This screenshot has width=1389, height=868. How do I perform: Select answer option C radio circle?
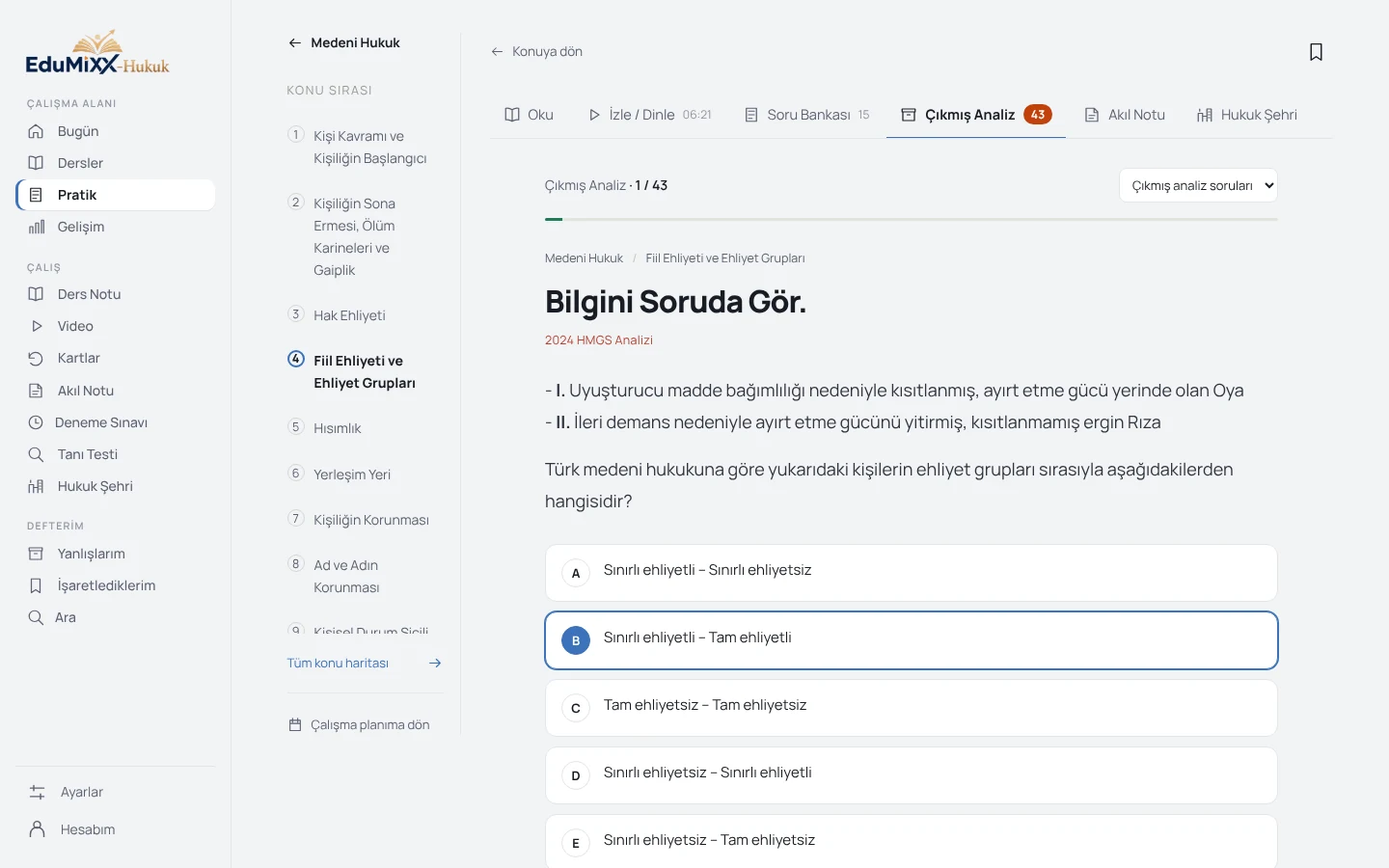[x=576, y=708]
